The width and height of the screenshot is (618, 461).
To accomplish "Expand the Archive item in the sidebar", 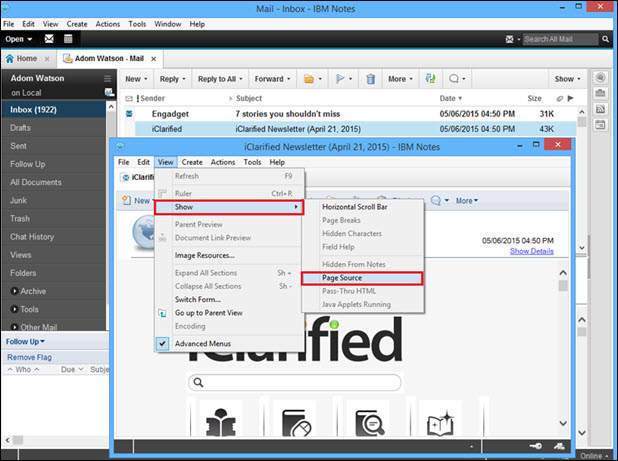I will (14, 291).
